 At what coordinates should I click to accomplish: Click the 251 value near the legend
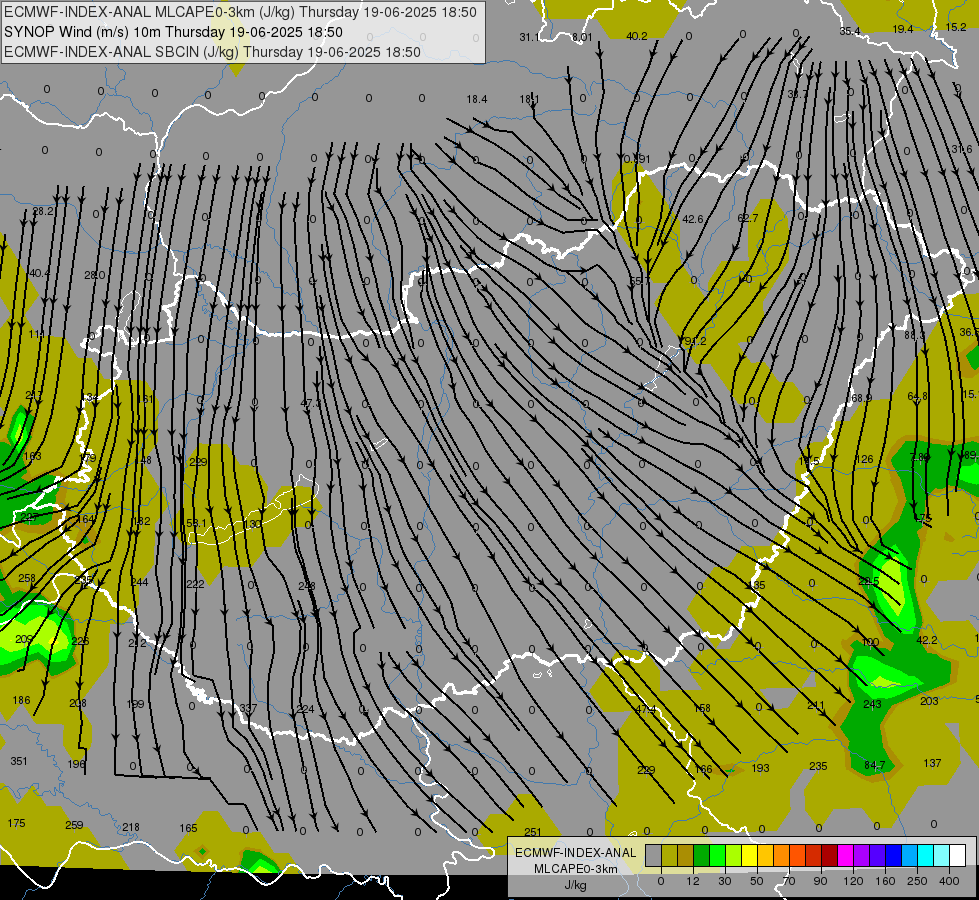(x=533, y=831)
